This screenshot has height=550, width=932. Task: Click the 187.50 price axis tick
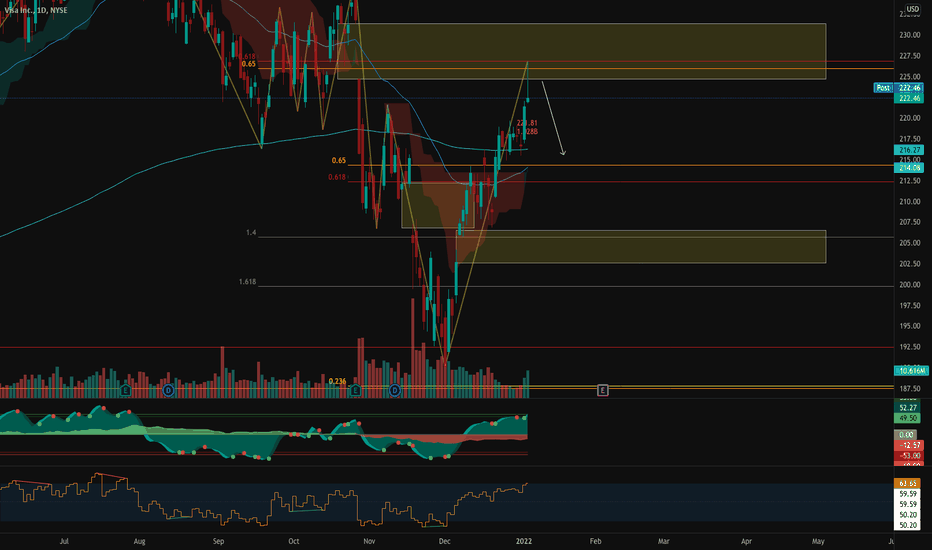[x=909, y=389]
